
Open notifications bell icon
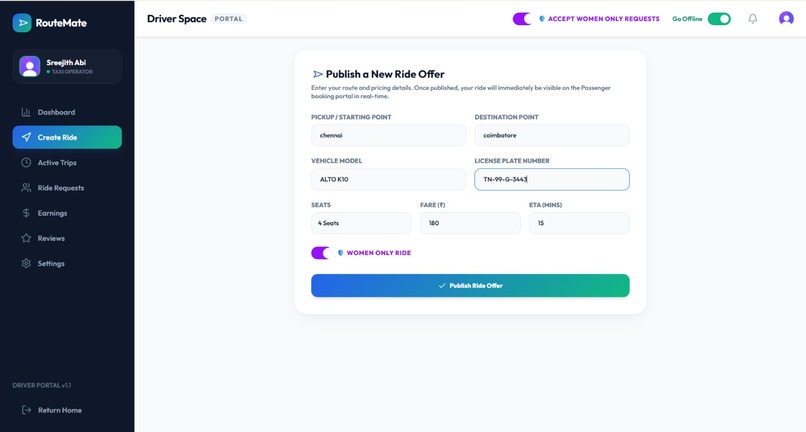(753, 19)
